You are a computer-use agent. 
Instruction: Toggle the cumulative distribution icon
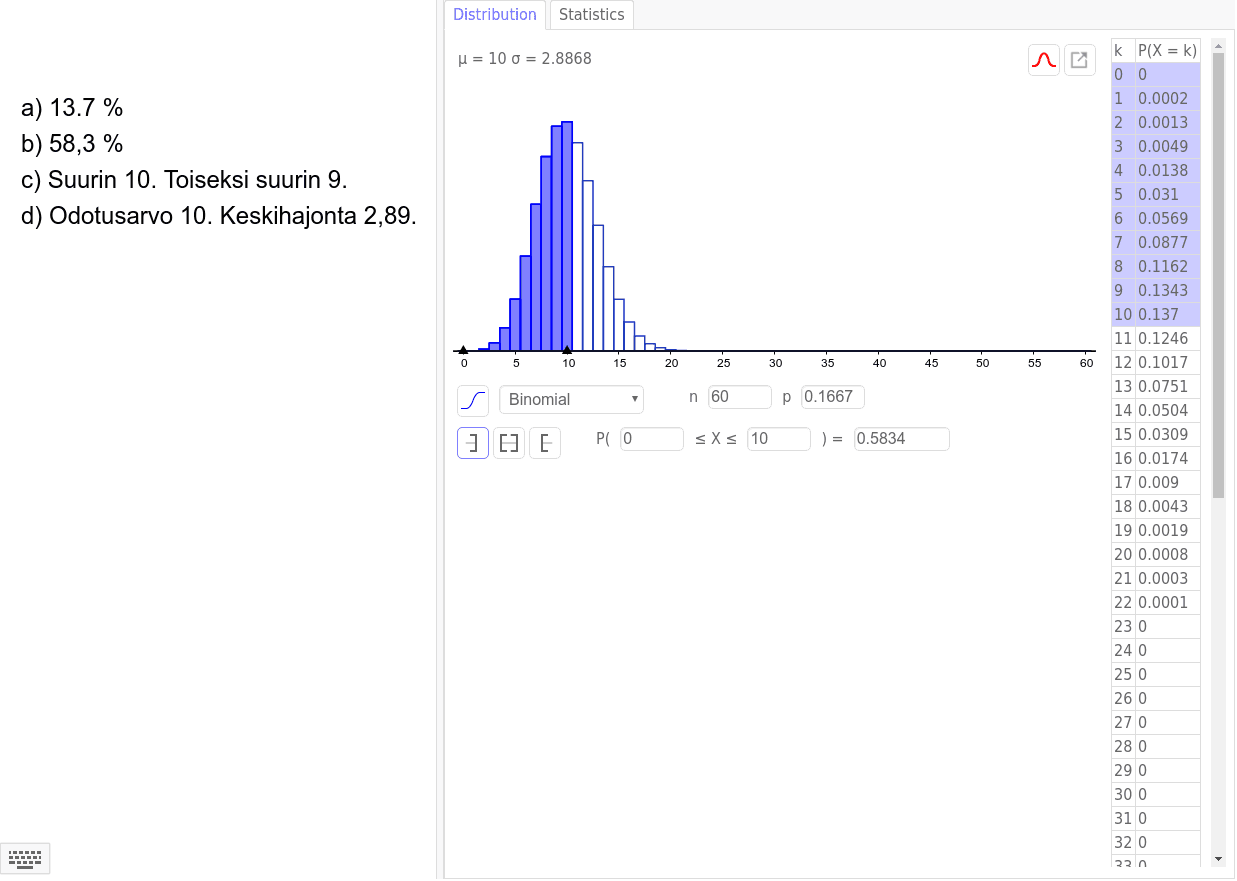click(x=473, y=400)
